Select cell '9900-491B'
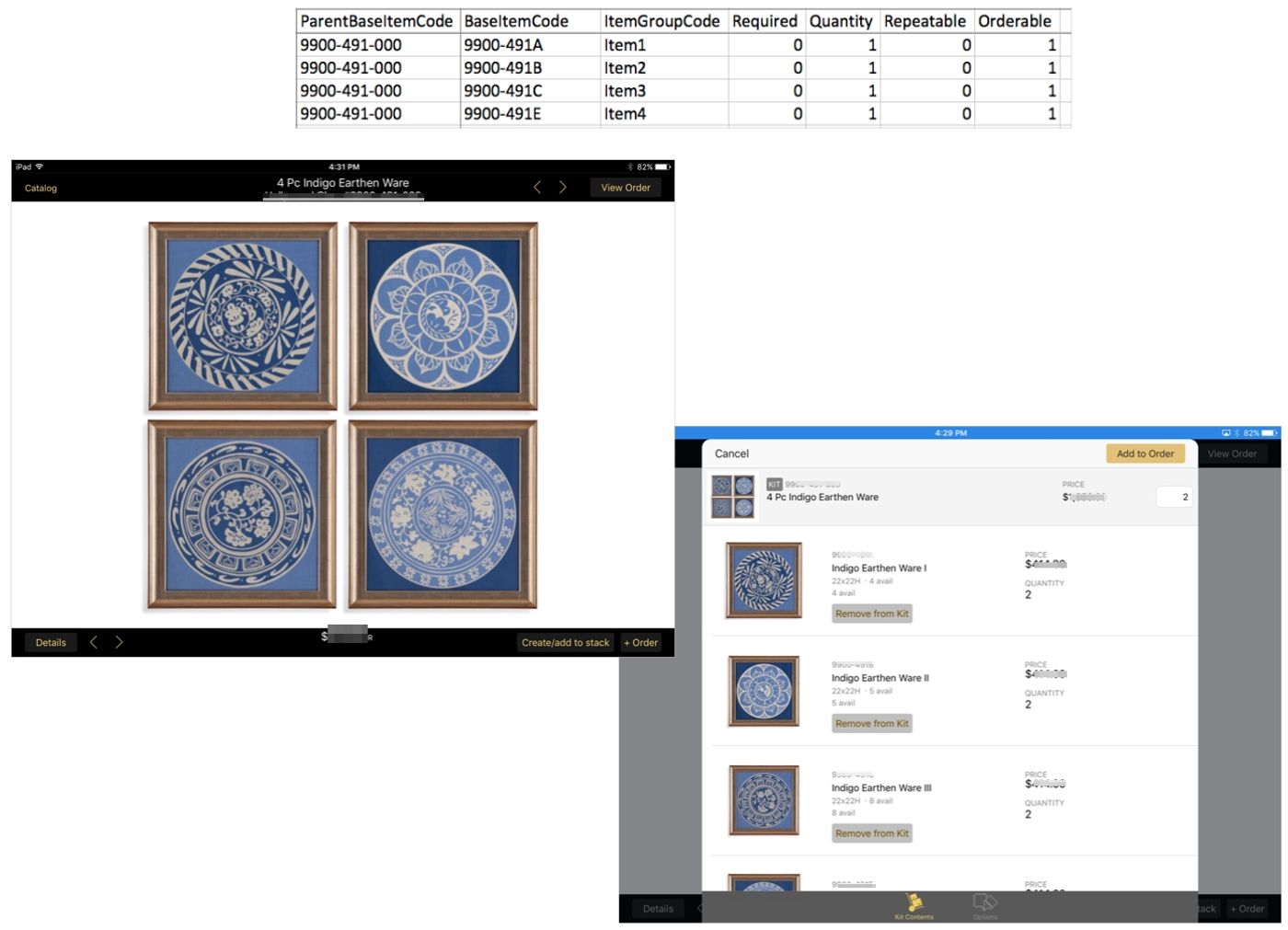 pyautogui.click(x=529, y=68)
